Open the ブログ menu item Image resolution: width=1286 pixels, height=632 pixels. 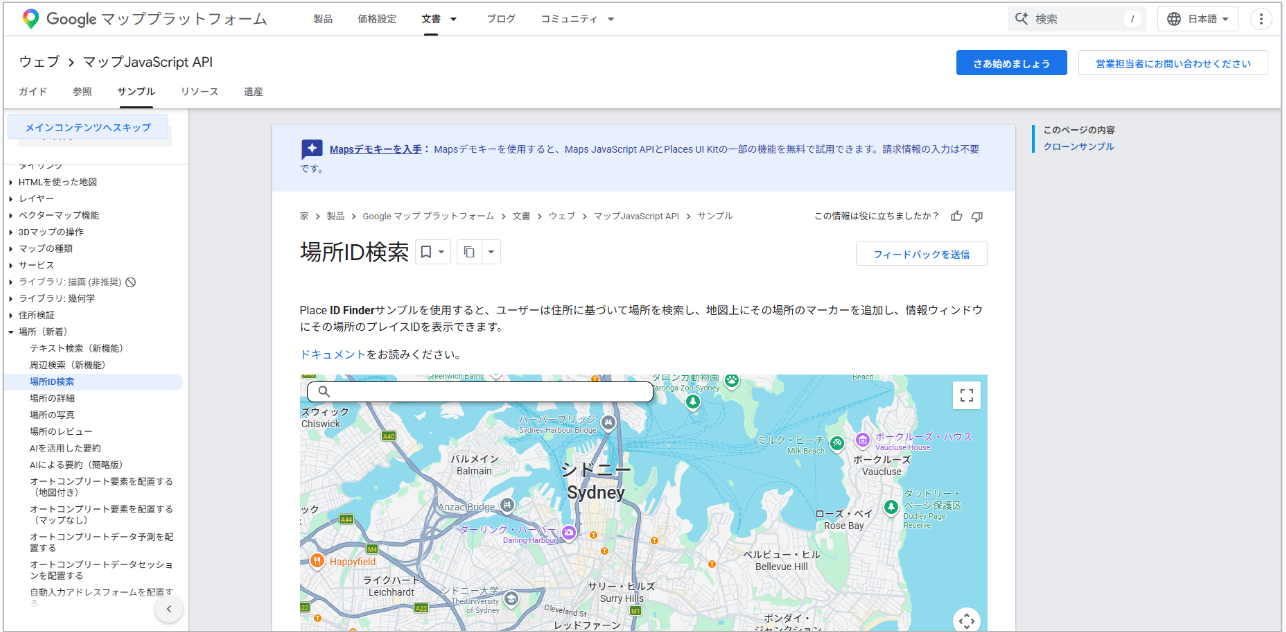click(501, 19)
